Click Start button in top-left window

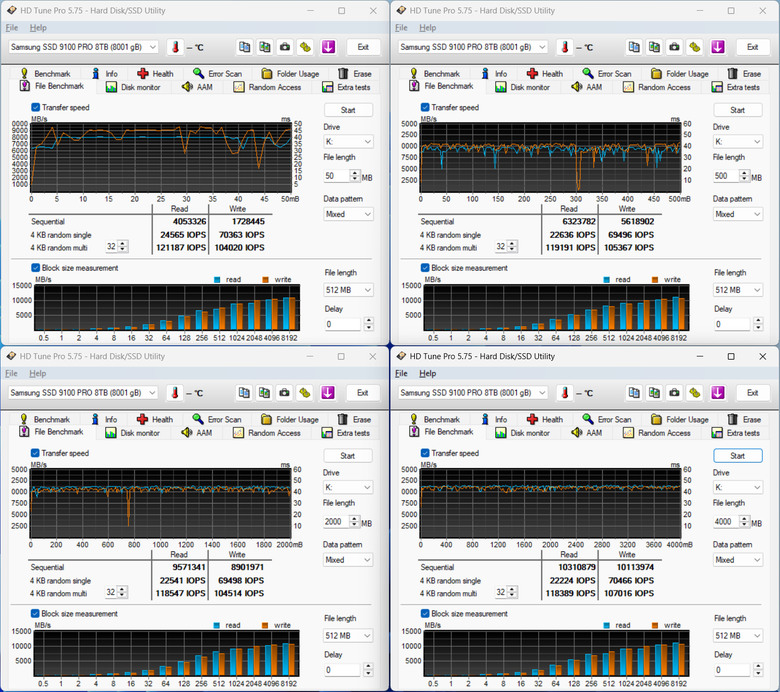click(348, 110)
